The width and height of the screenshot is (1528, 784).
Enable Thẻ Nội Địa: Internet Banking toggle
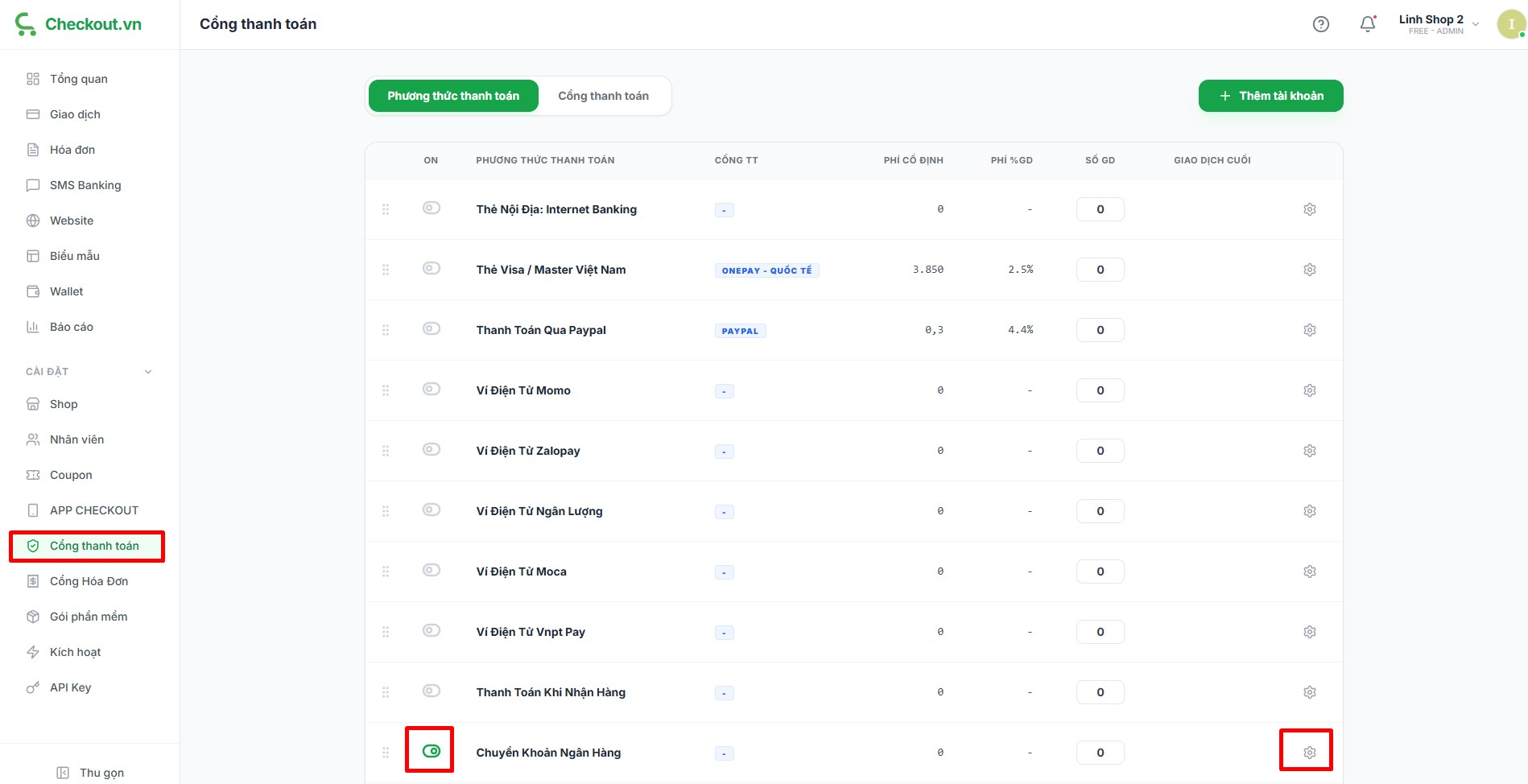click(432, 208)
